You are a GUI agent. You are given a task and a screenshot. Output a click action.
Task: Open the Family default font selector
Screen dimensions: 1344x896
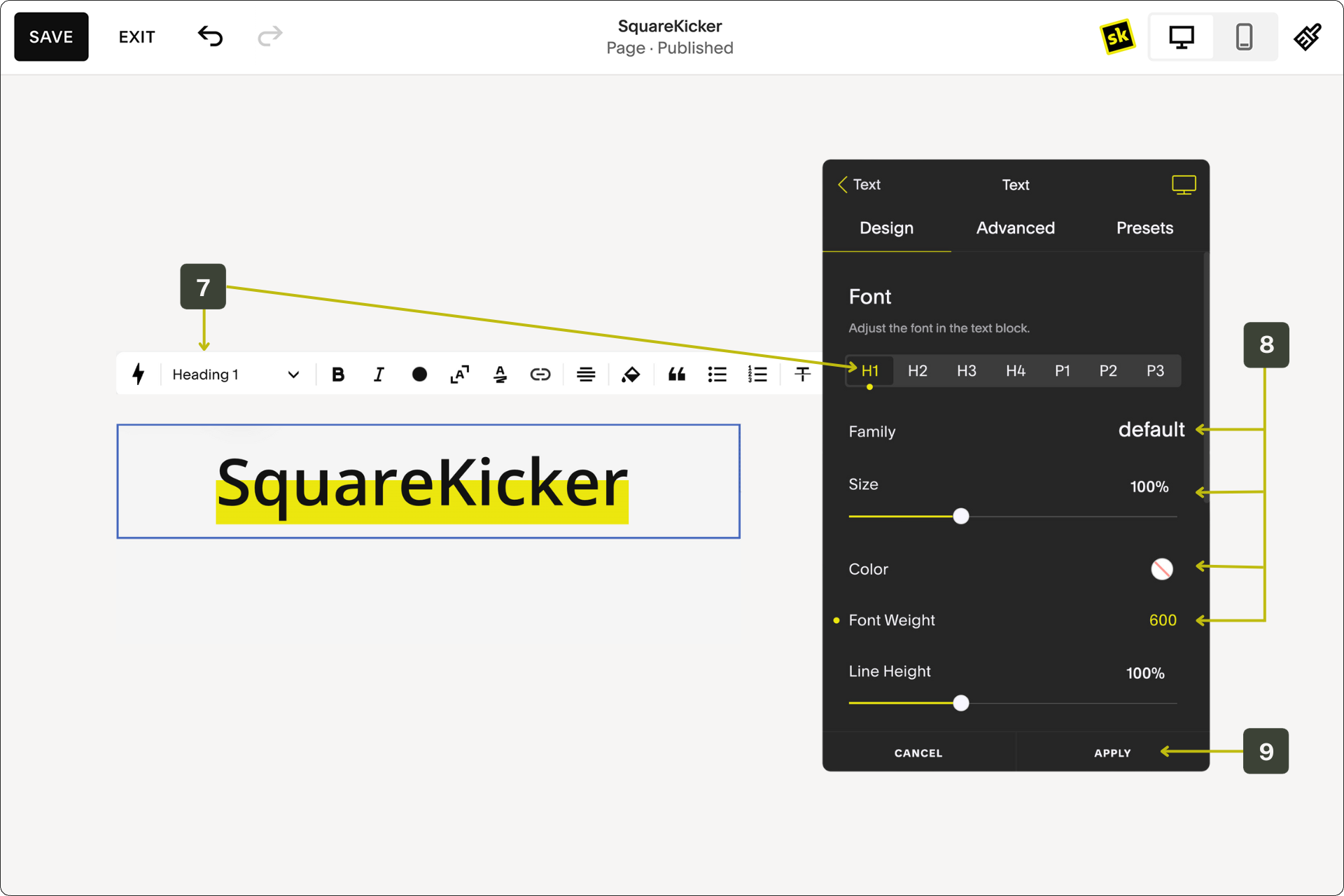(x=1151, y=430)
